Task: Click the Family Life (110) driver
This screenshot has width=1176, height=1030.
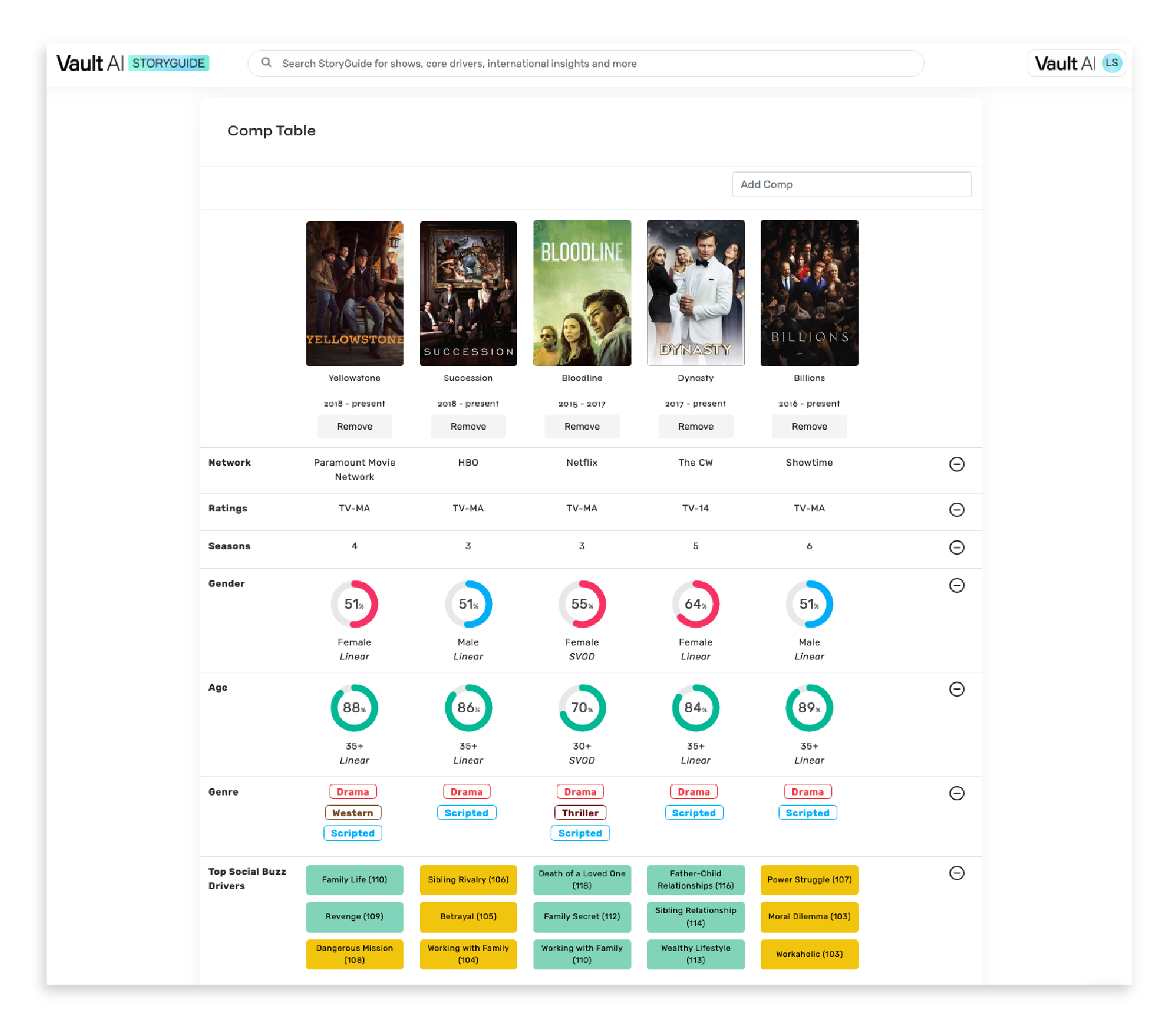Action: (x=355, y=880)
